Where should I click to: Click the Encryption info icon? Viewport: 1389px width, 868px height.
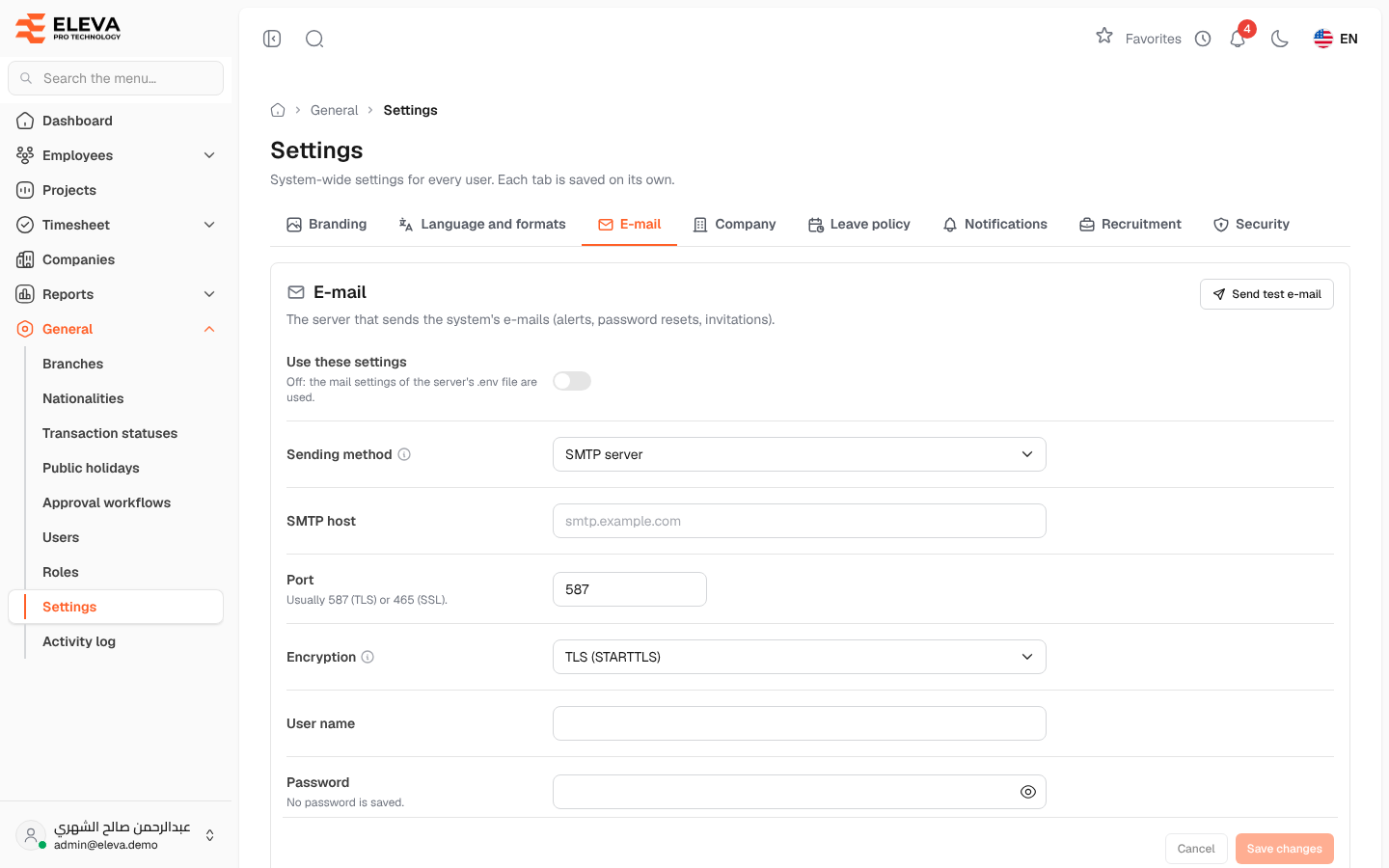368,657
